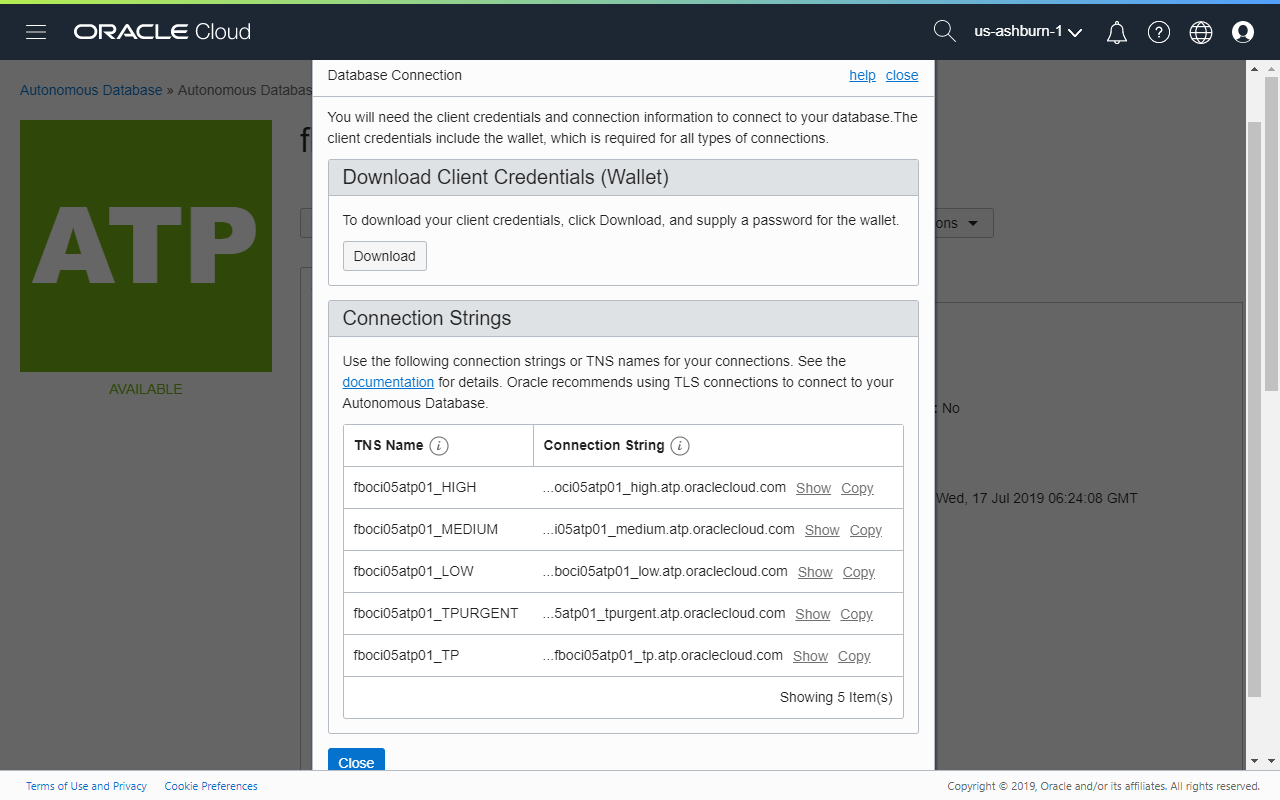
Task: Click the Download wallet button
Action: (x=385, y=256)
